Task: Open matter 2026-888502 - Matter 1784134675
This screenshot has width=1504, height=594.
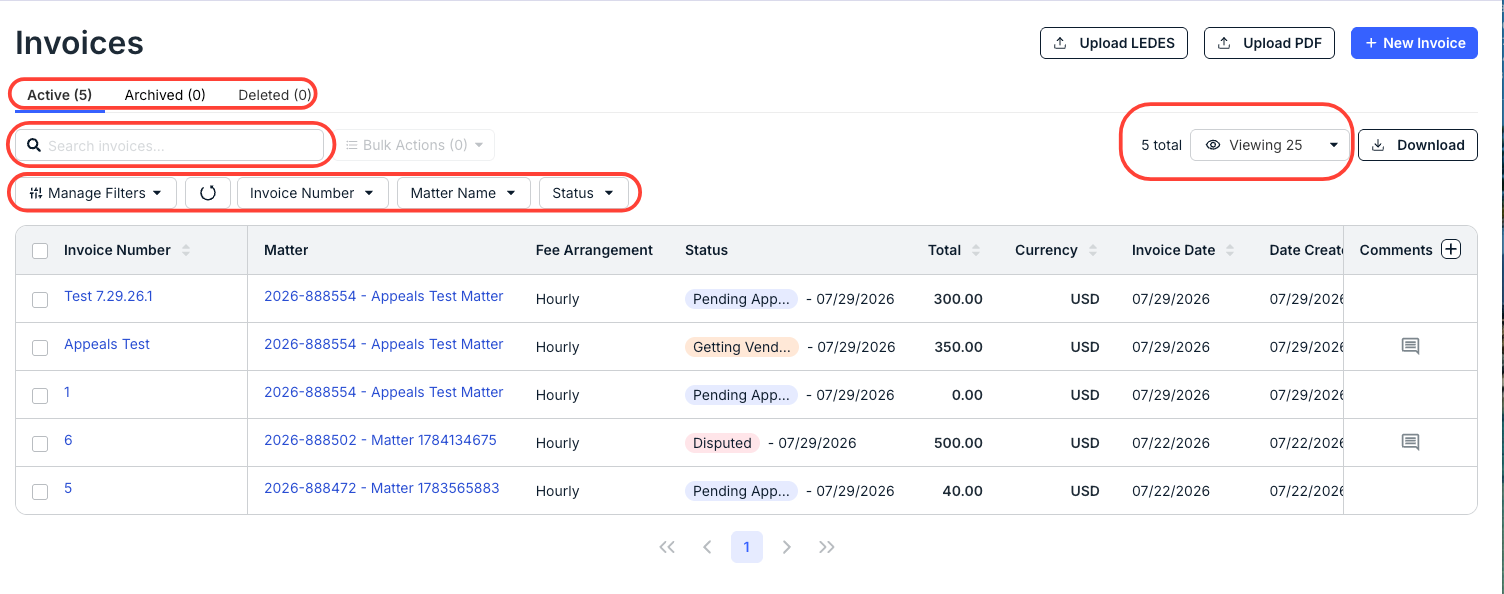Action: pos(380,440)
